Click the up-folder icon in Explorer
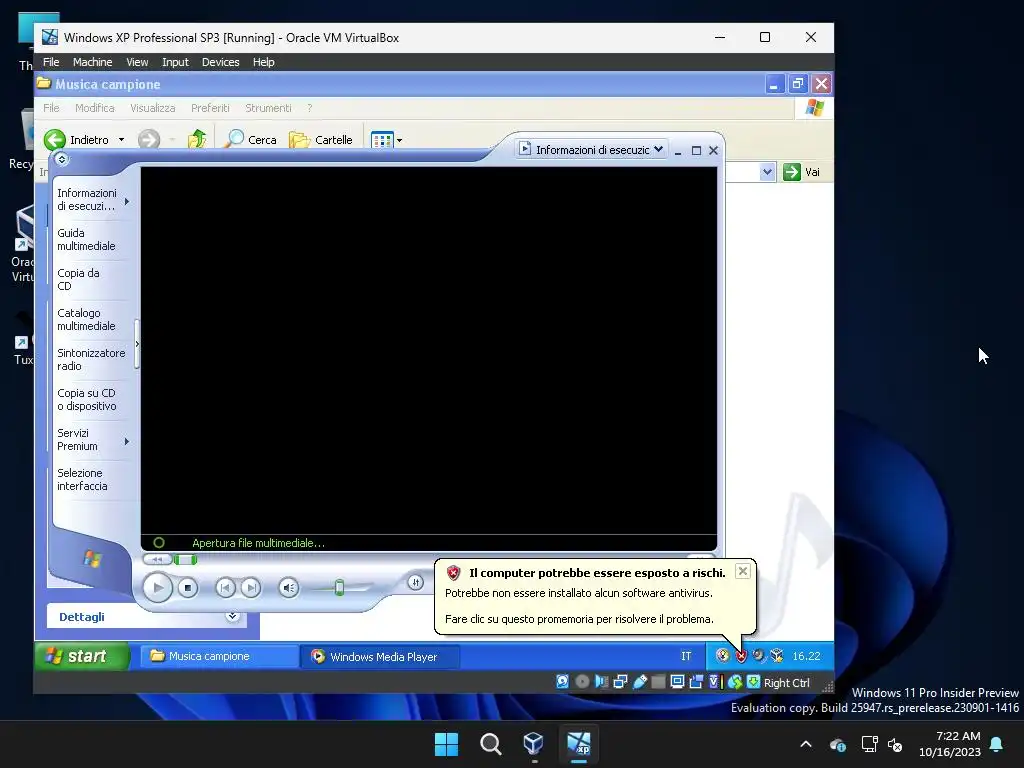This screenshot has width=1024, height=768. (197, 139)
